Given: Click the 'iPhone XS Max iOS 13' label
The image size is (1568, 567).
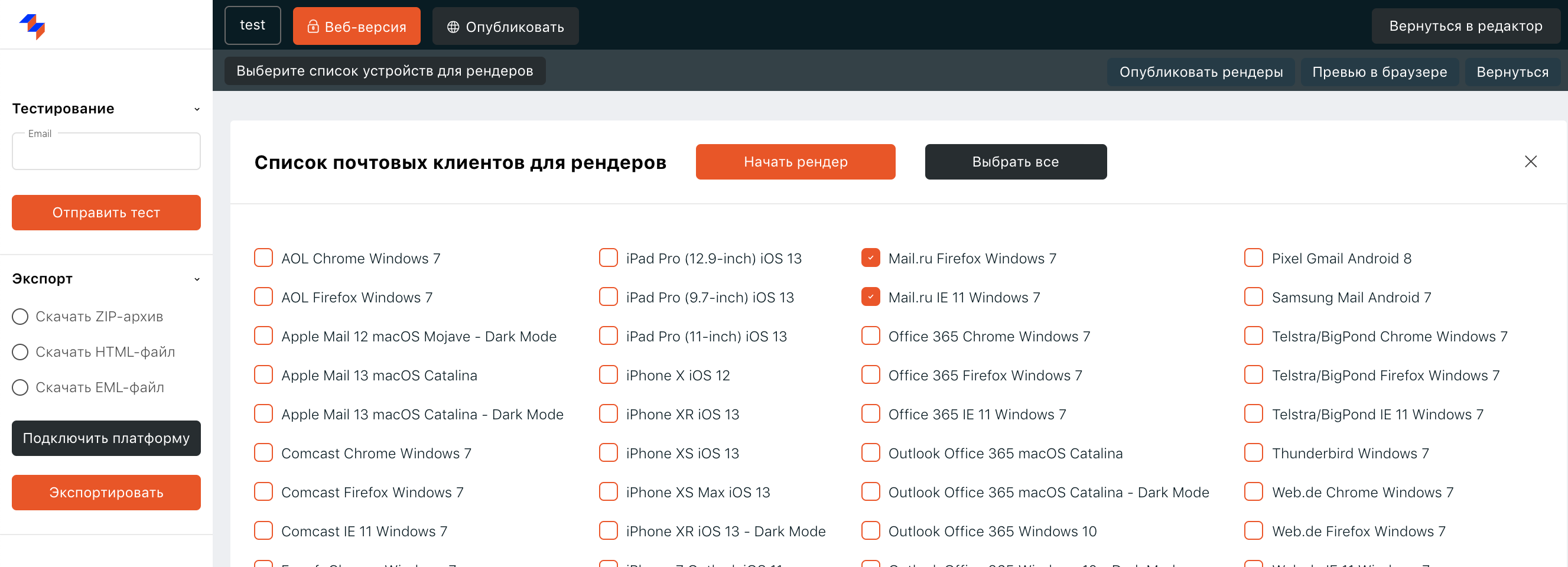Looking at the screenshot, I should tap(698, 492).
